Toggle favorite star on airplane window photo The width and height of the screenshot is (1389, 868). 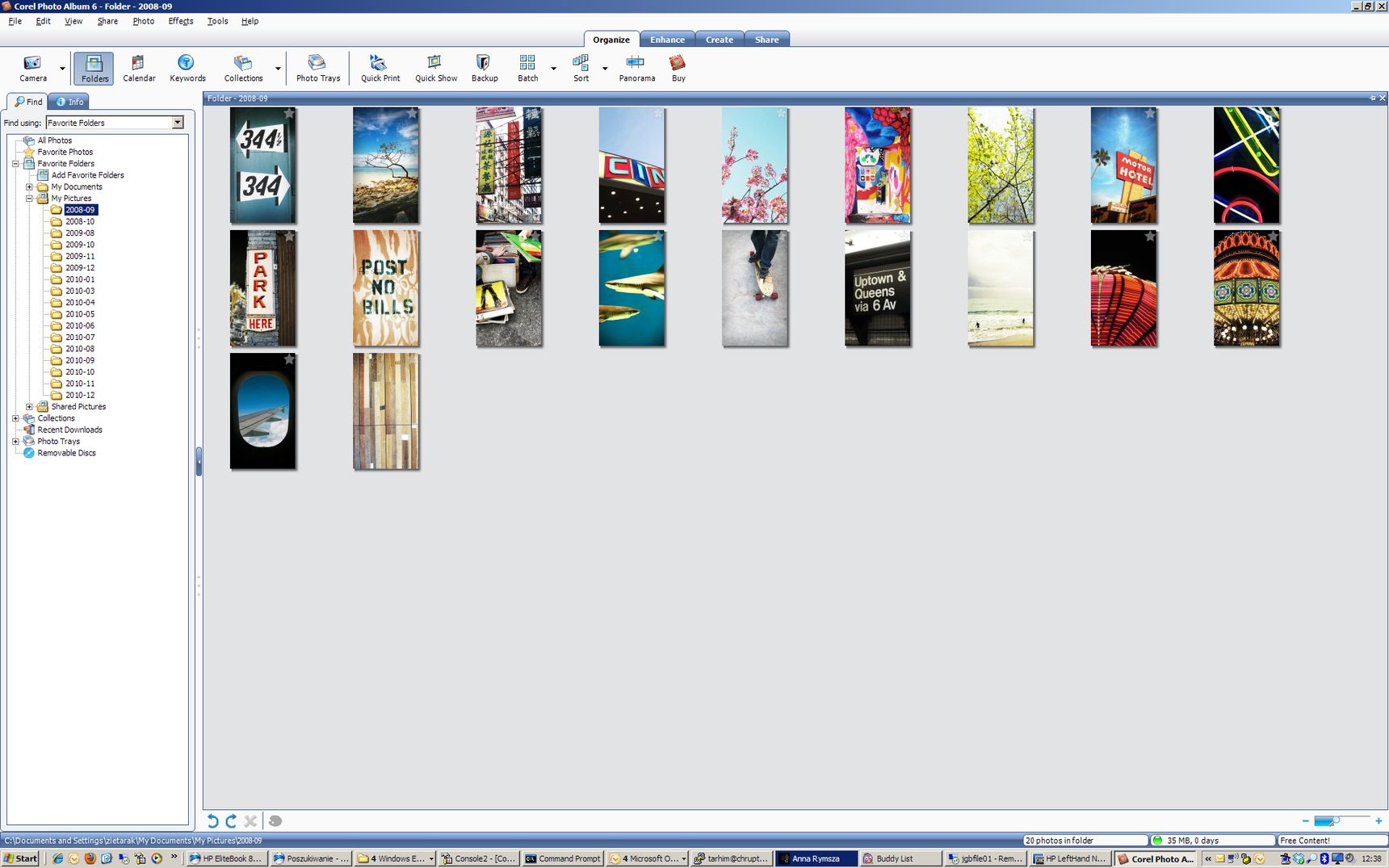(289, 359)
